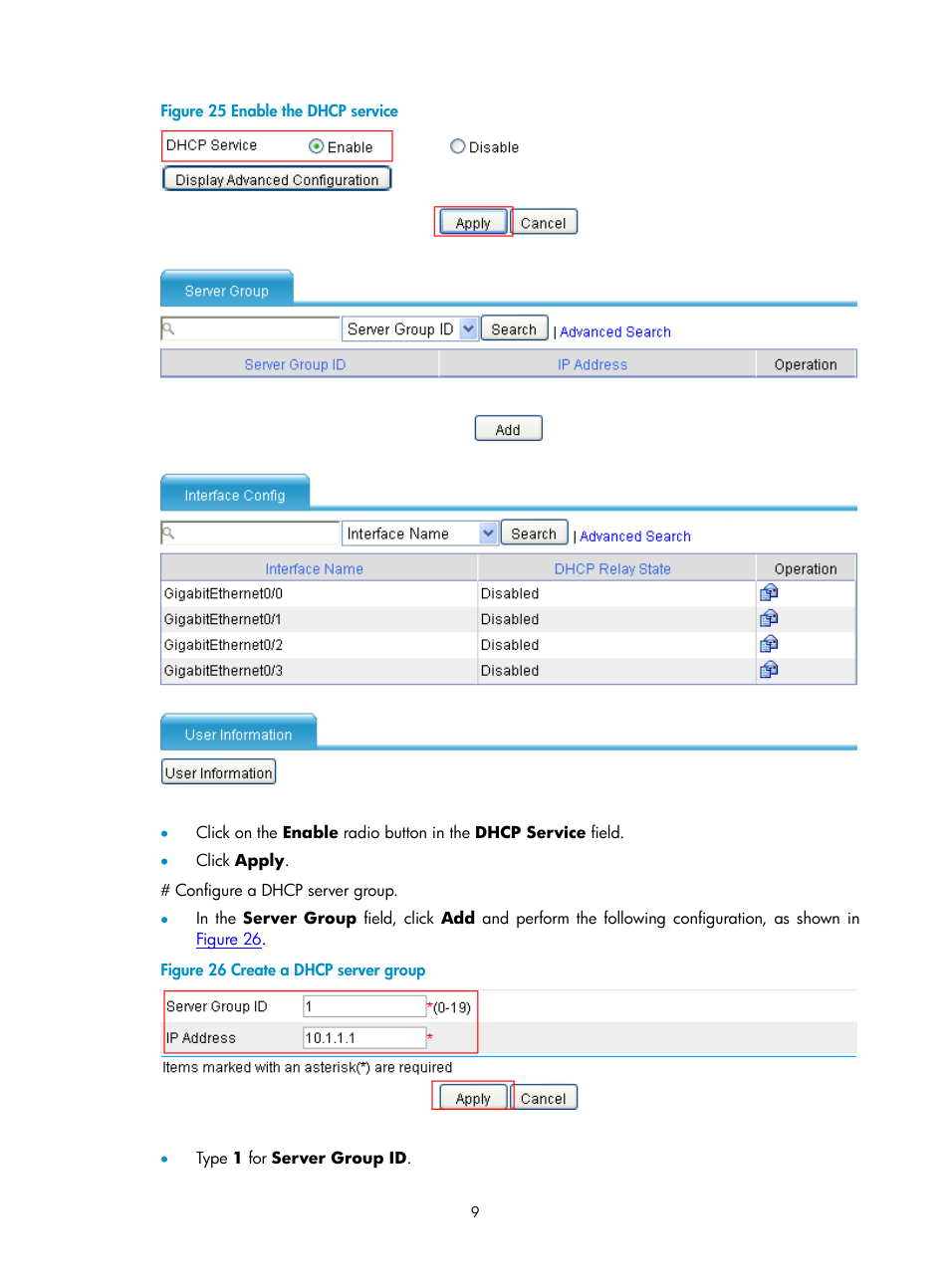This screenshot has width=950, height=1288.
Task: Follow the Figure 26 hyperlink
Action: point(228,940)
